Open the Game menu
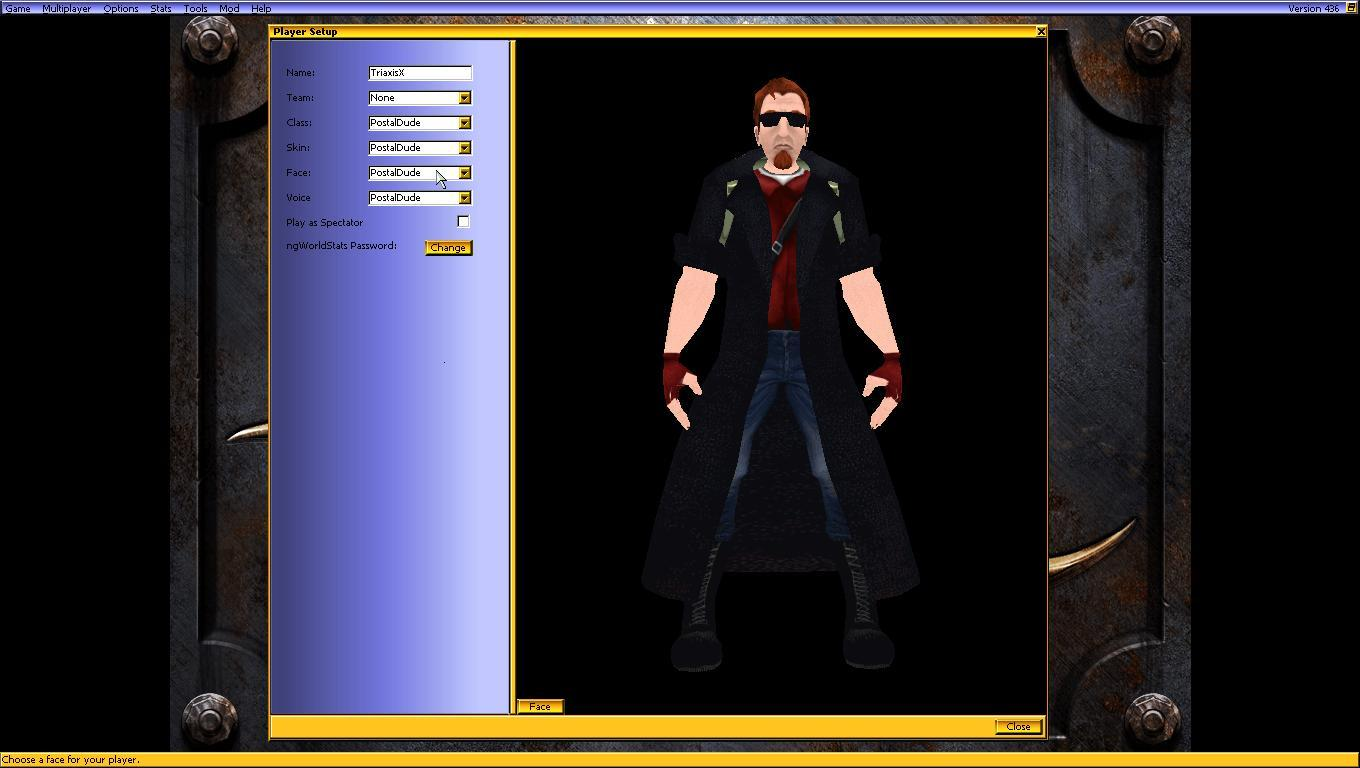 (17, 8)
